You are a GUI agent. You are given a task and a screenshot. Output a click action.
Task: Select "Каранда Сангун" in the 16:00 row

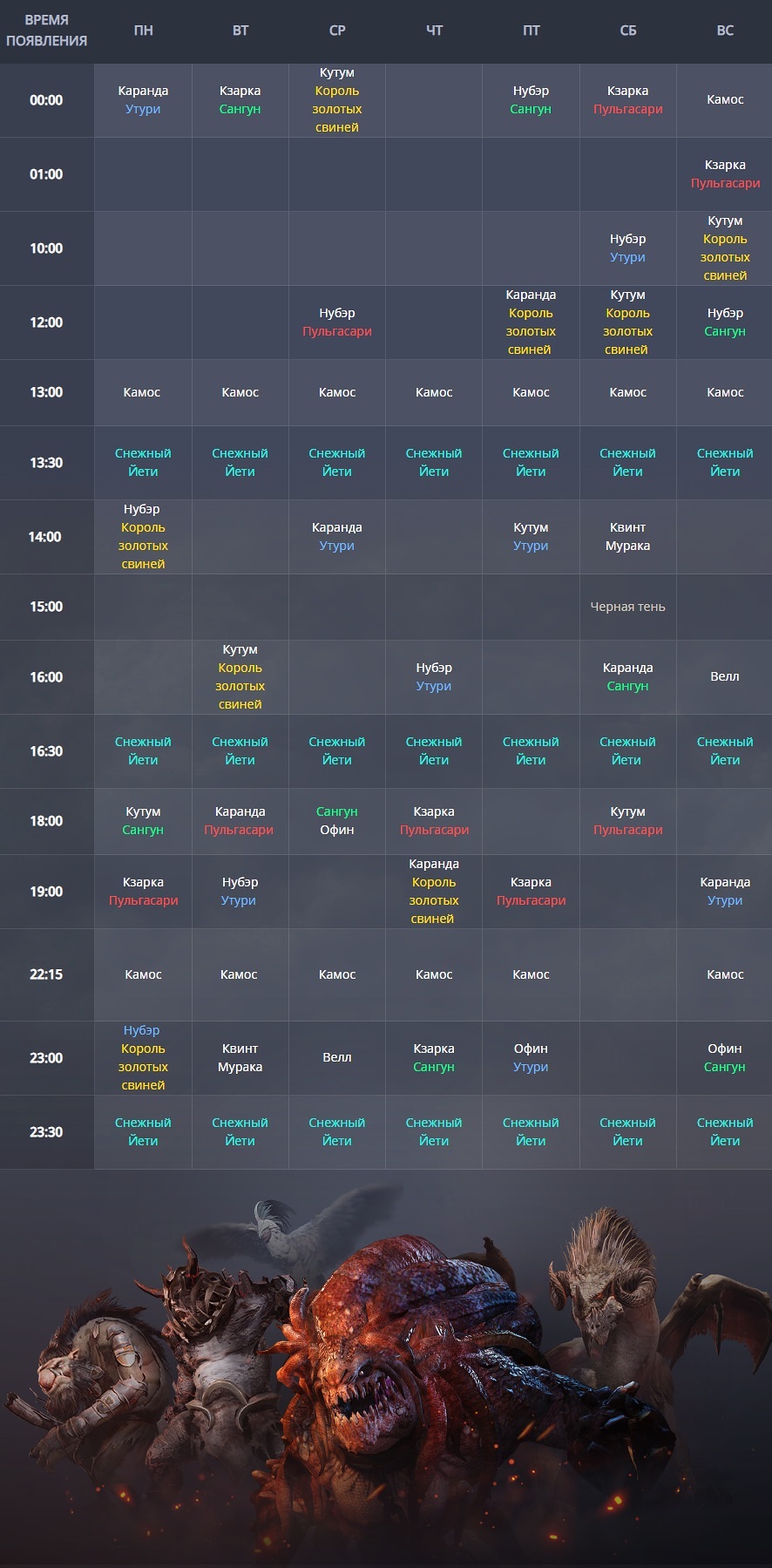[627, 677]
